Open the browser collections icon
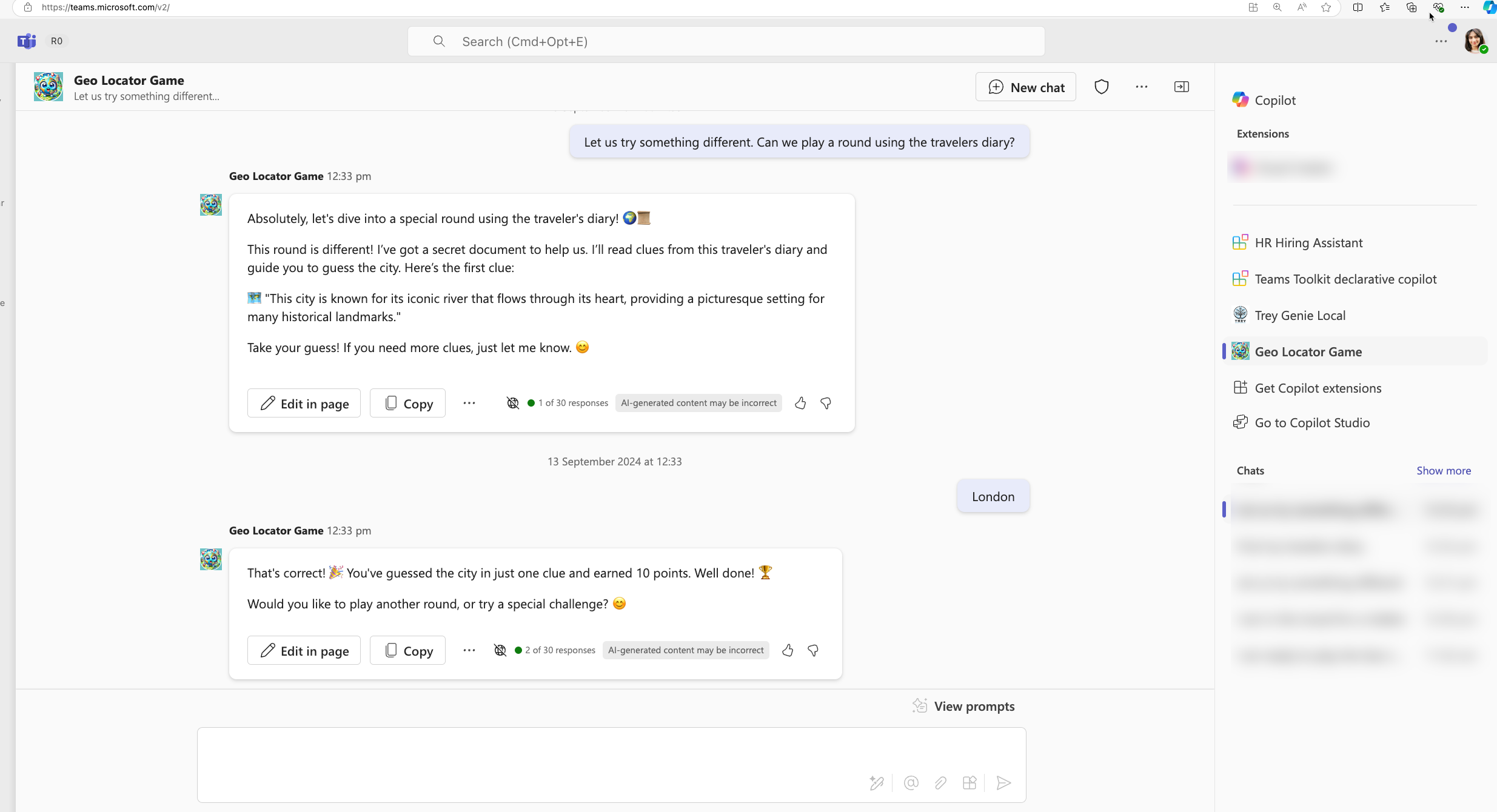Image resolution: width=1497 pixels, height=812 pixels. point(1412,7)
